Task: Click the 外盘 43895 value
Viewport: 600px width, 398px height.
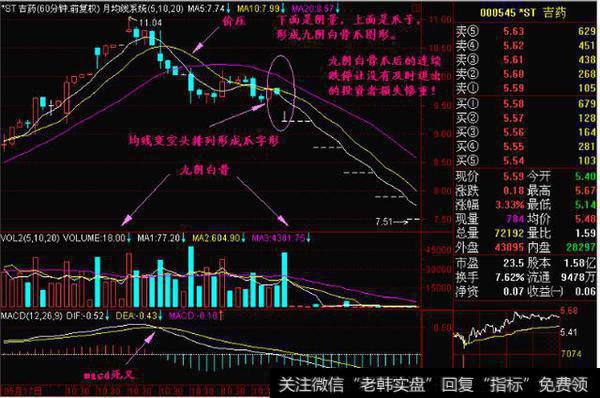Action: (x=490, y=247)
